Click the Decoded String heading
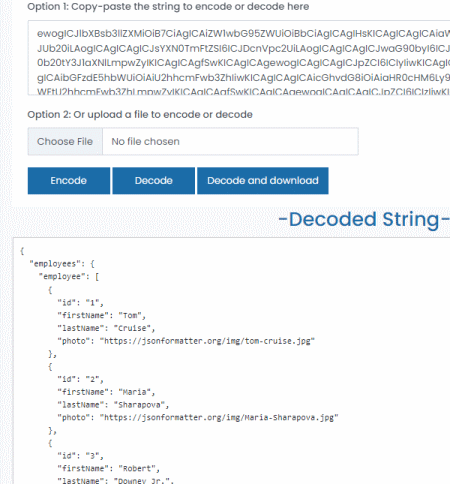450x484 pixels. pyautogui.click(x=364, y=220)
